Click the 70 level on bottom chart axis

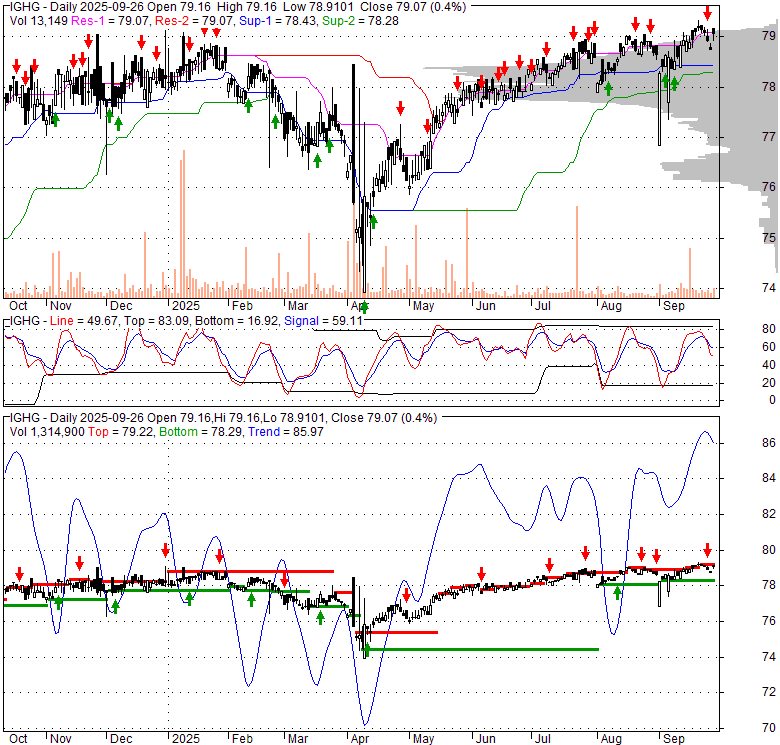tap(769, 728)
